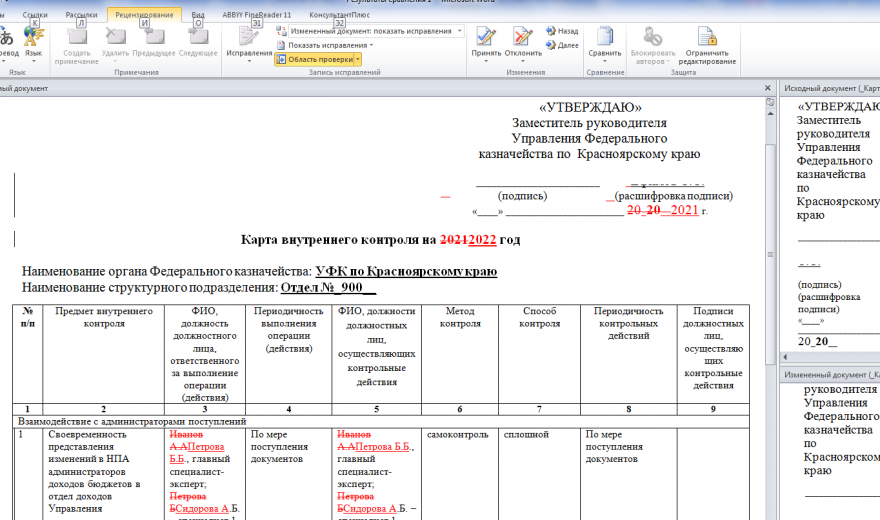
Task: Jump to next change with Далее
Action: [x=562, y=45]
